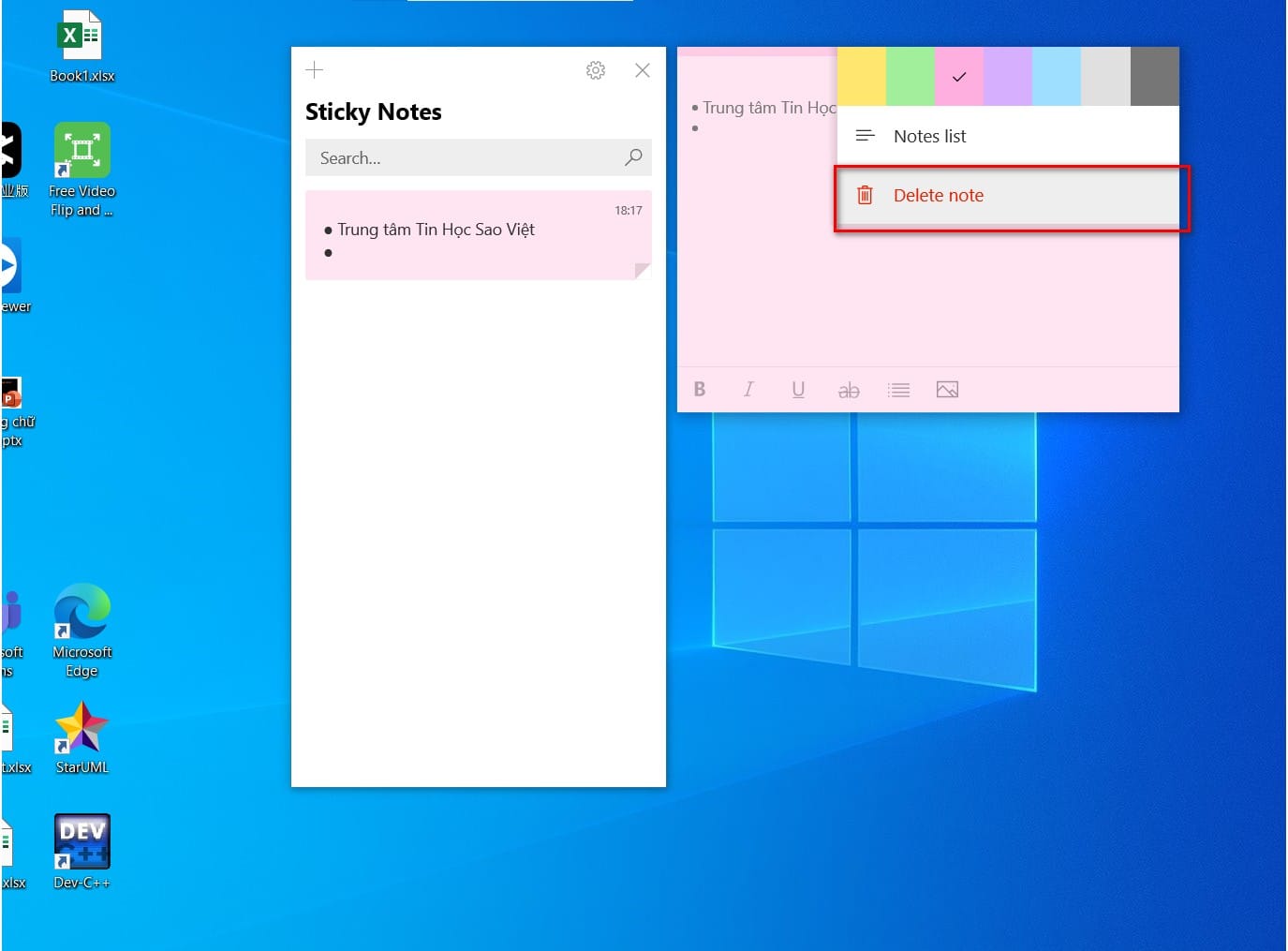Add image to the note
The width and height of the screenshot is (1288, 951).
point(947,390)
